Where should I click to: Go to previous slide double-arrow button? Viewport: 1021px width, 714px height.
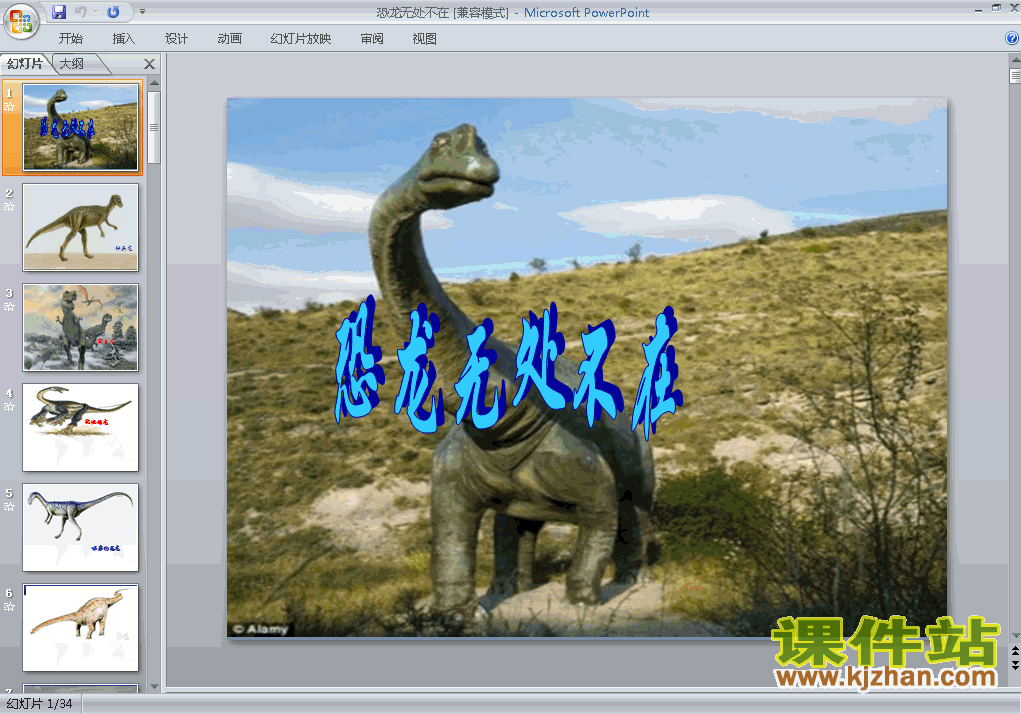pos(1015,651)
